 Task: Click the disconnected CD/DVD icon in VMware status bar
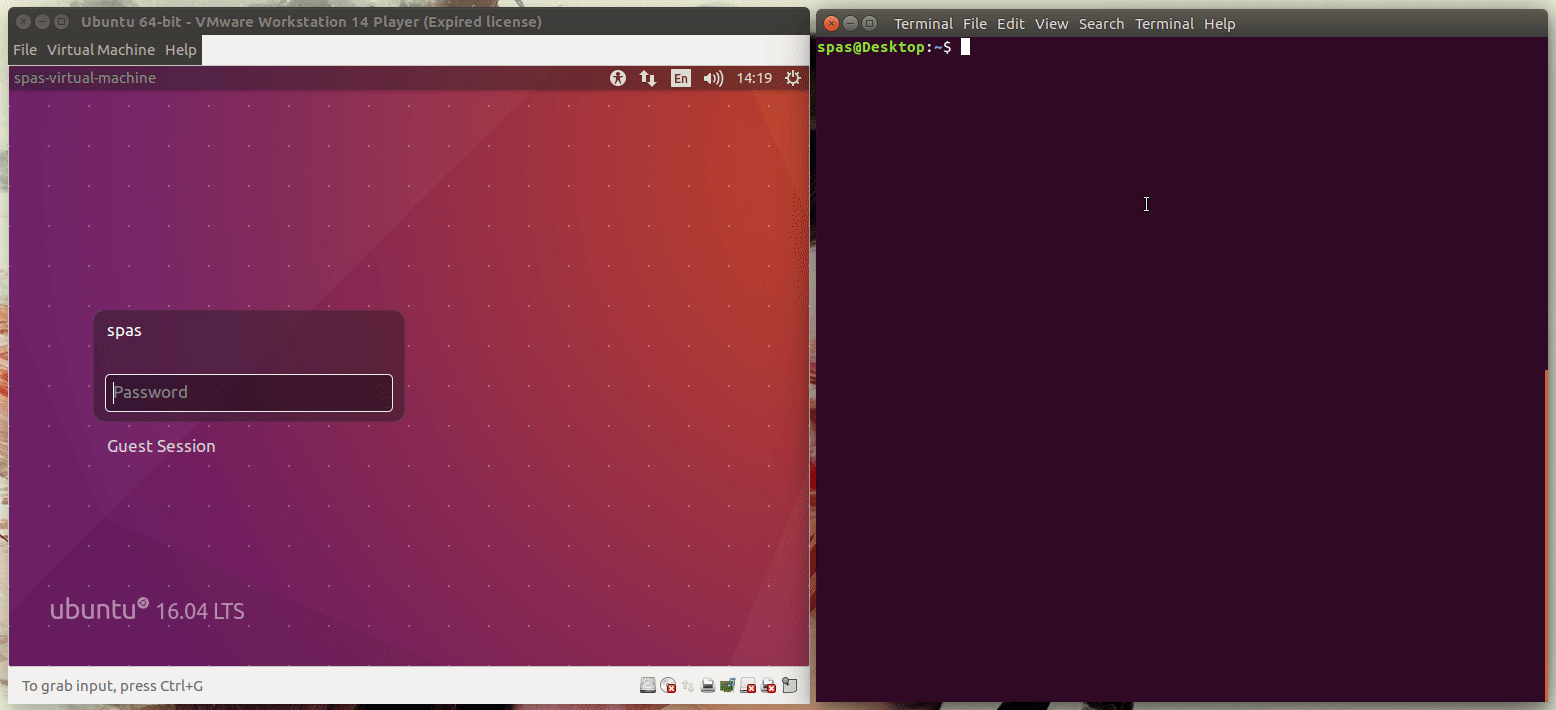668,685
